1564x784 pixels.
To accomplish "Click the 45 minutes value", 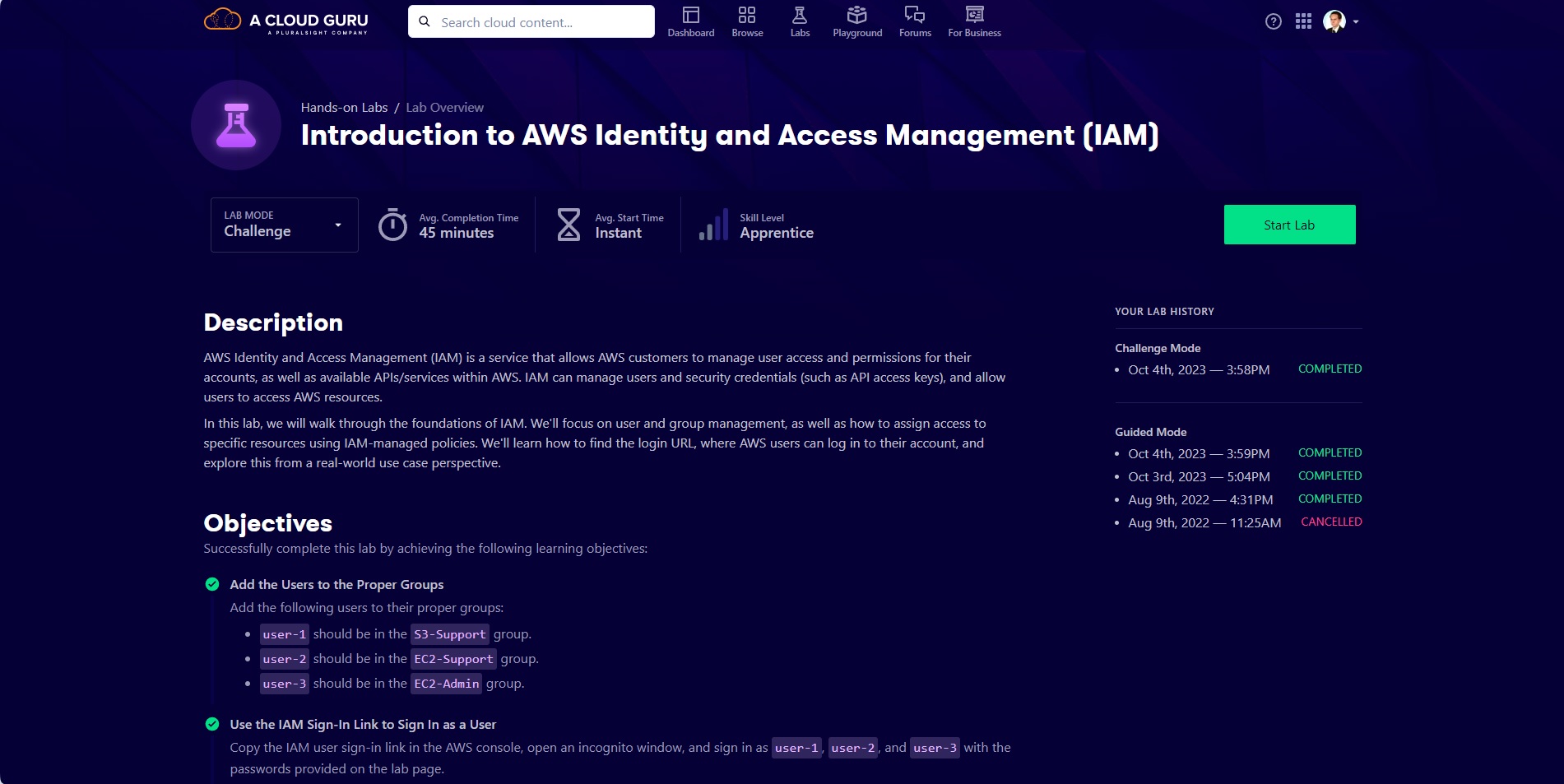I will point(456,233).
